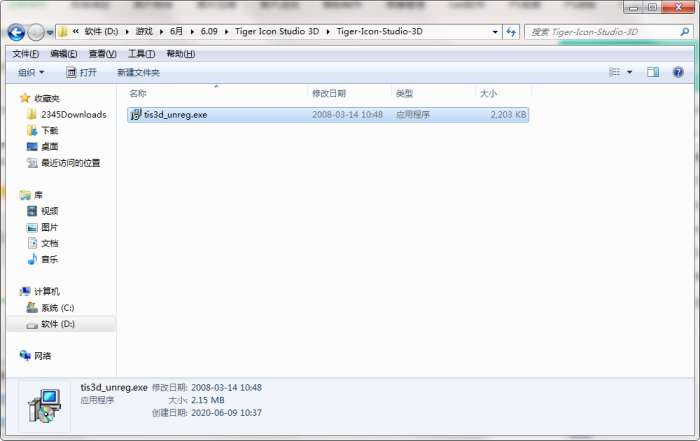
Task: Jump to the 游戏 breadcrumb folder
Action: (x=144, y=31)
